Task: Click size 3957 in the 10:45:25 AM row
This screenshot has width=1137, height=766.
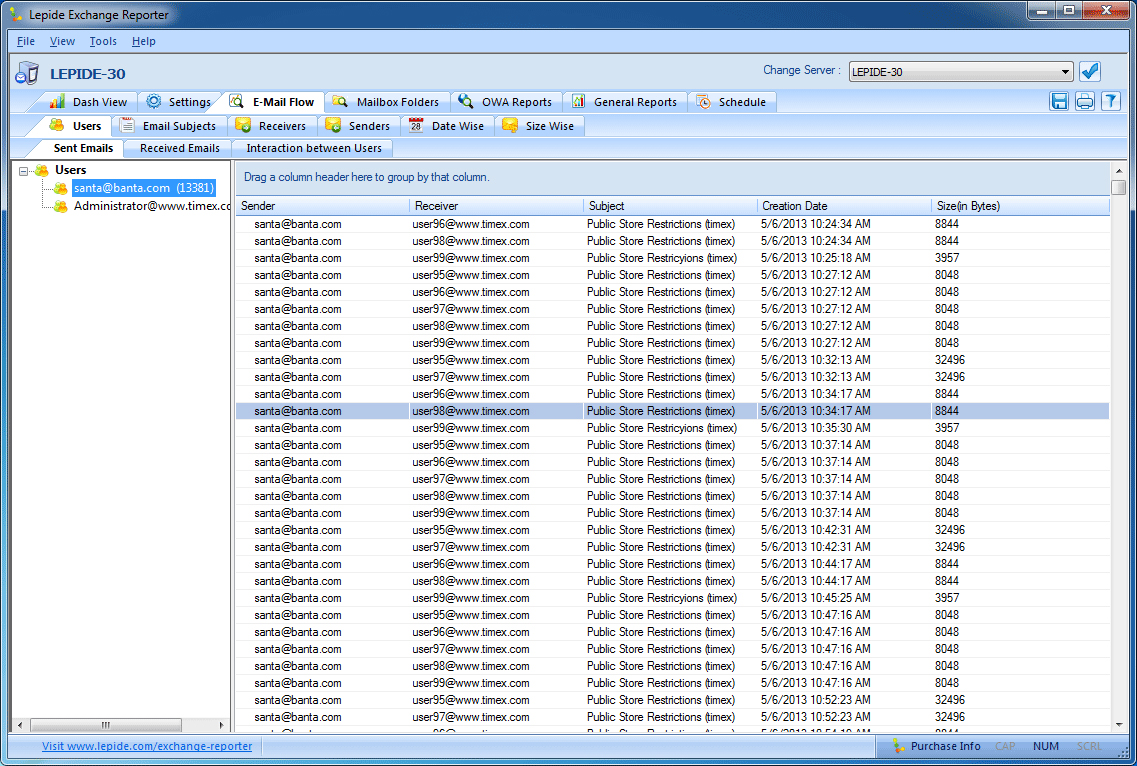Action: click(x=946, y=598)
